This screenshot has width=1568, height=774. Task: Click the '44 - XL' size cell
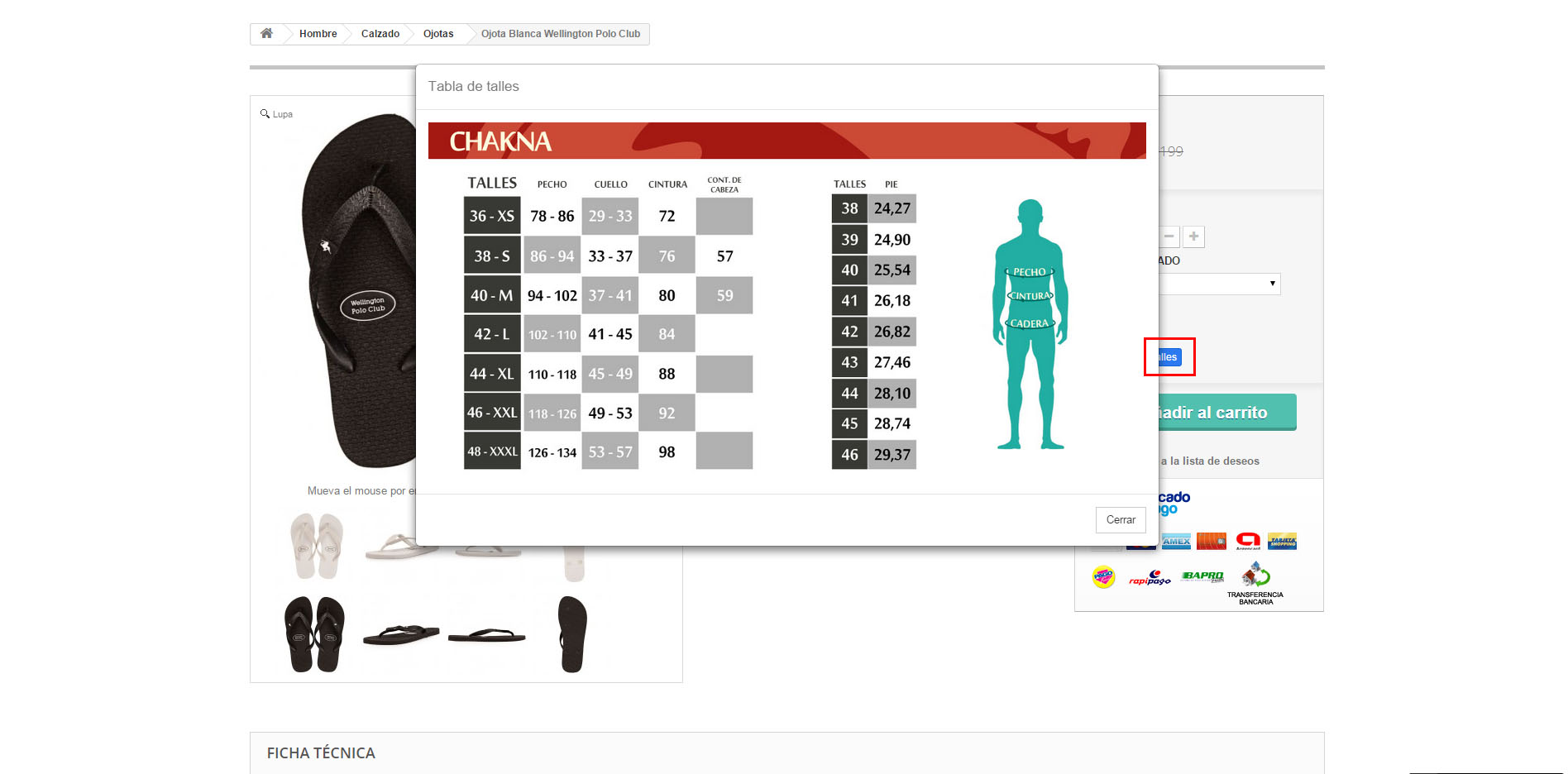coord(492,374)
